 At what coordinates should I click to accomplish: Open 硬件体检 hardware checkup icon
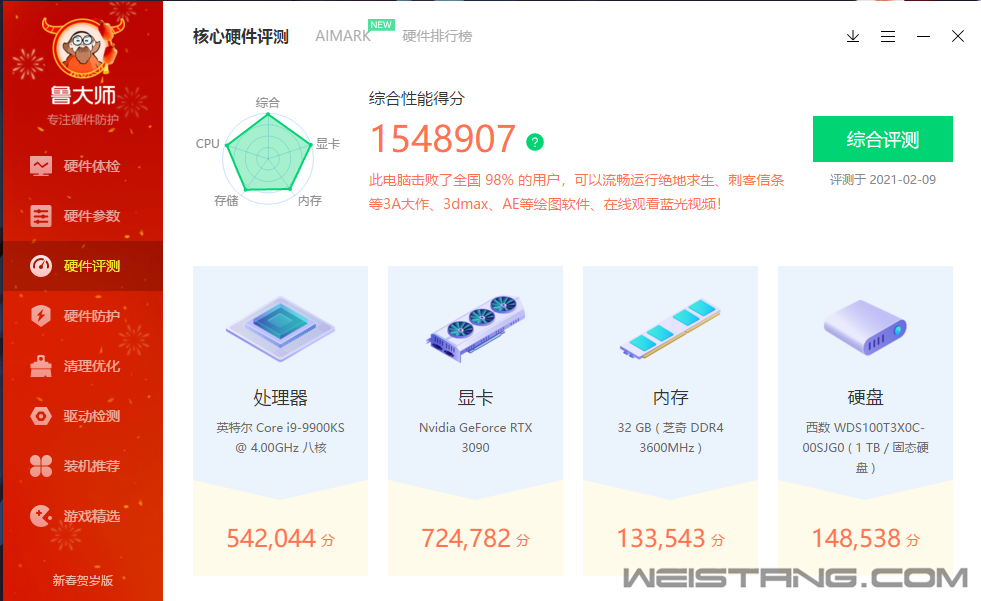[x=41, y=166]
